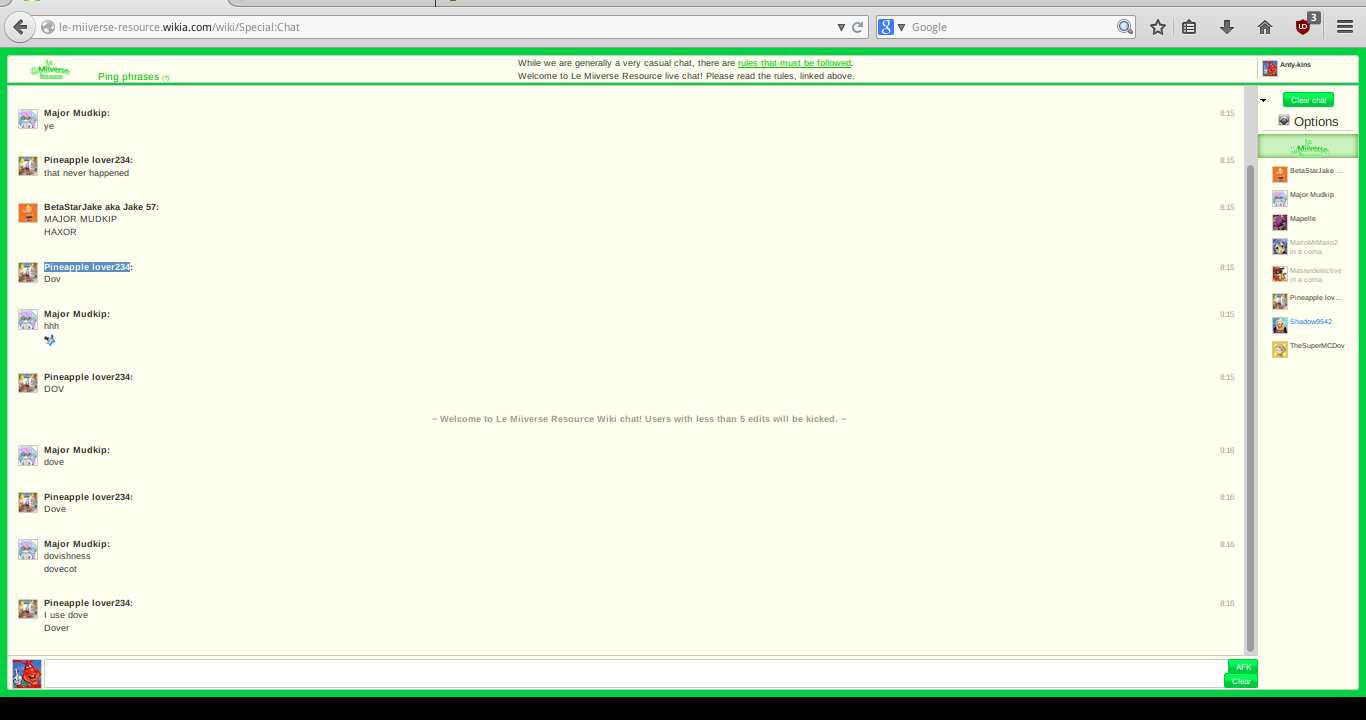Click BetaStarJake avatar beside 'MAJOR MUDKIP' message
1366x720 pixels.
point(28,213)
